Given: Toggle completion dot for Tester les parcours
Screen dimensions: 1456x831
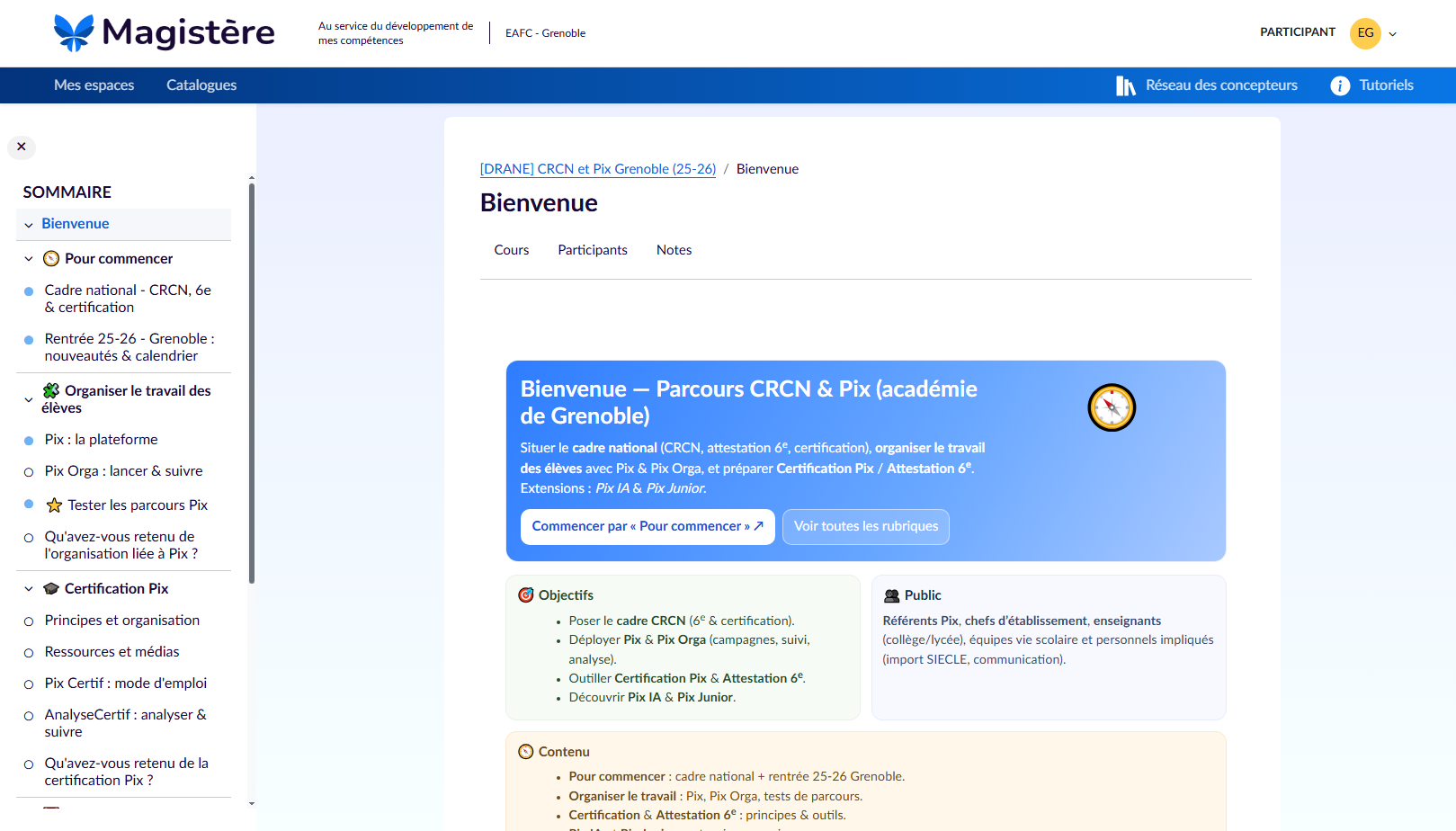Looking at the screenshot, I should click(29, 504).
